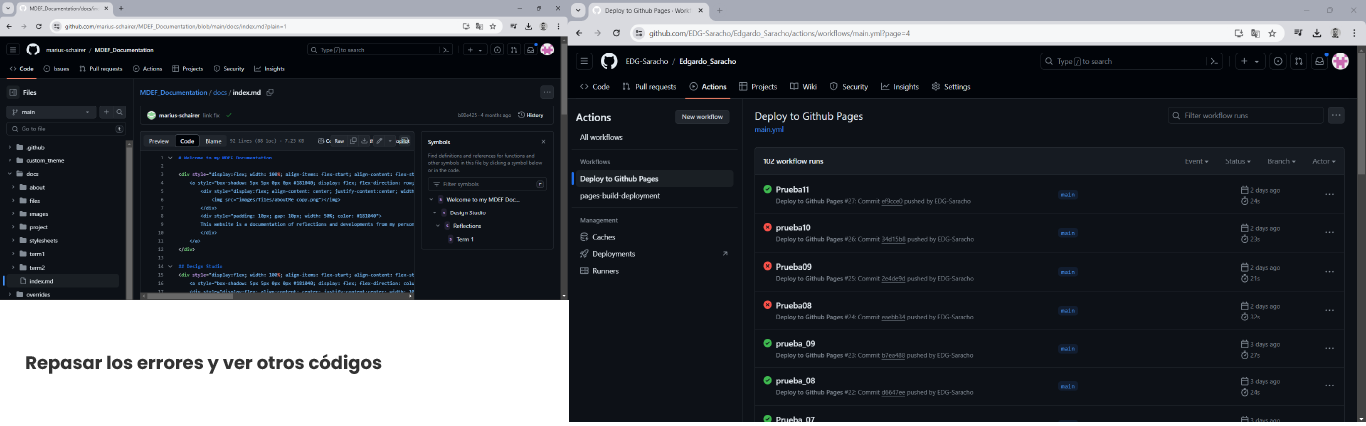Screen dimensions: 1366x426
Task: Open pull requests icon in the Edgardo_Saracho header
Action: pos(1298,61)
